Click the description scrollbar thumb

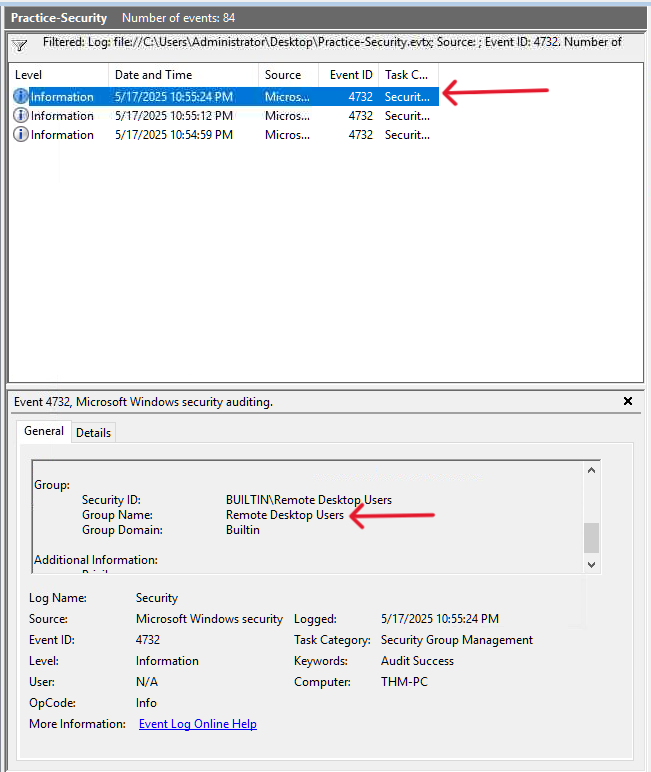(591, 537)
